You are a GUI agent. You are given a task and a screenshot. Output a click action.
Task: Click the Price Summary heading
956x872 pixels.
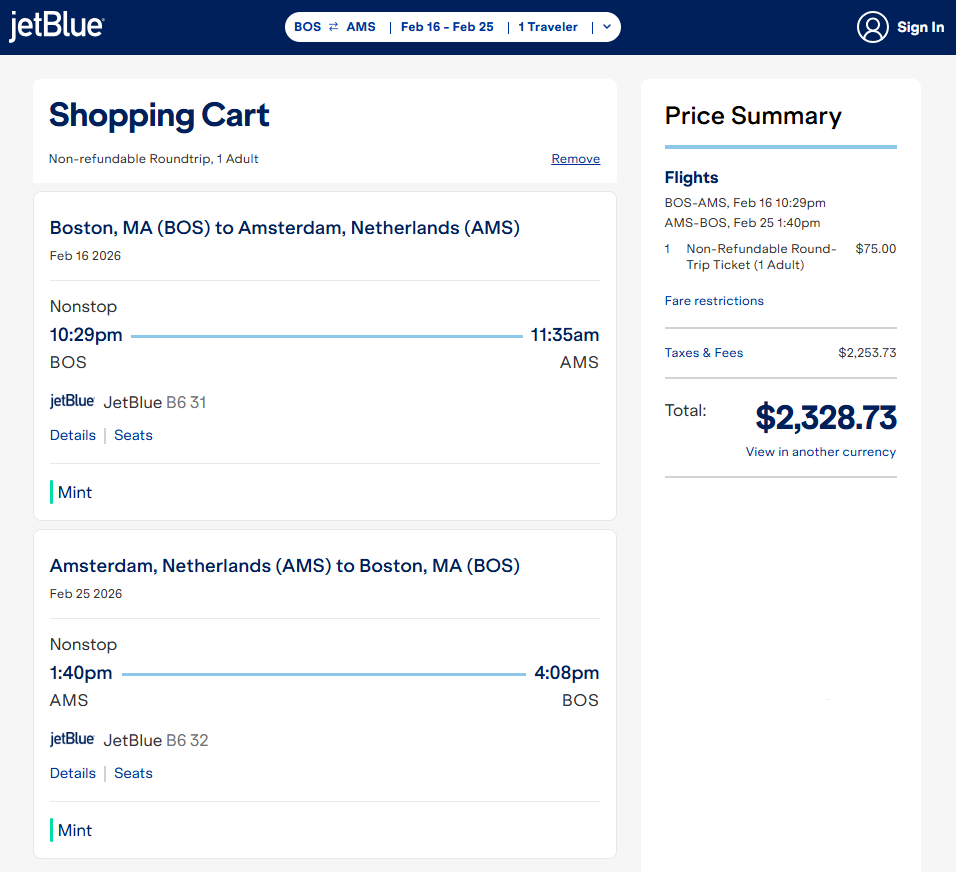(753, 116)
